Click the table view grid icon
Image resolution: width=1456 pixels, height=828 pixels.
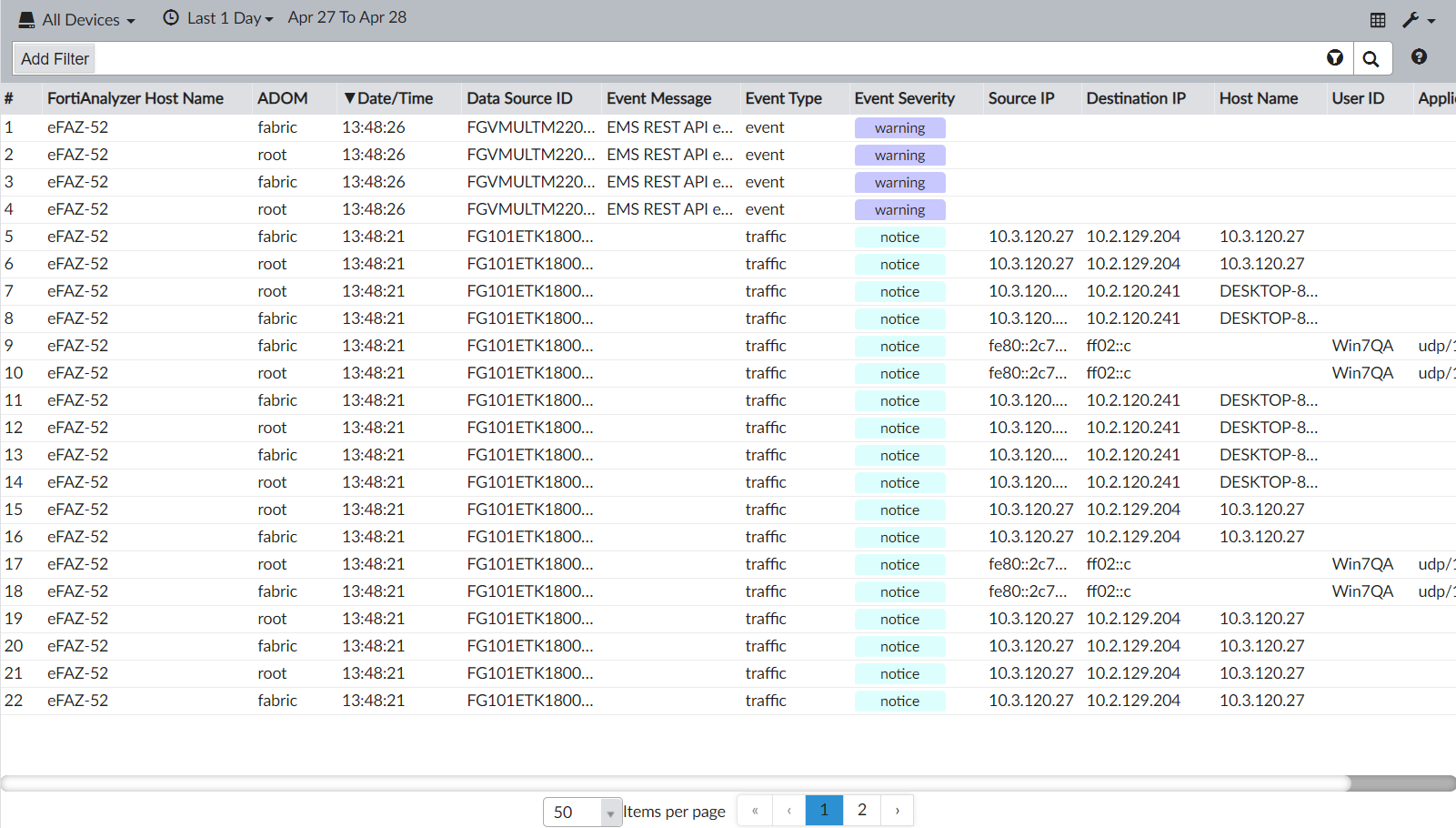click(1378, 19)
